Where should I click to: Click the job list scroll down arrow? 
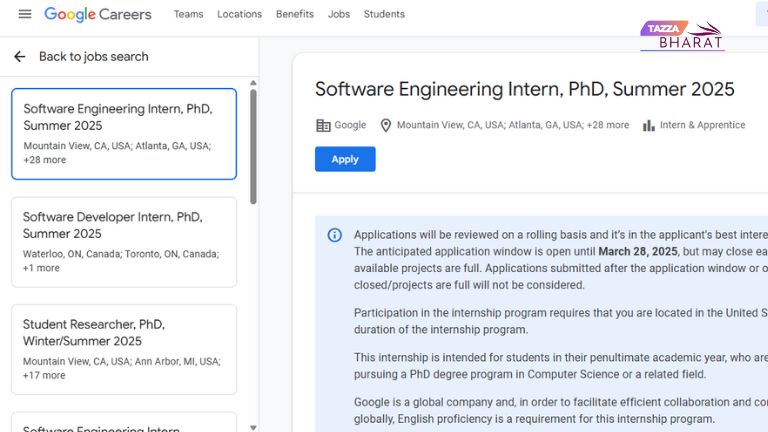pyautogui.click(x=253, y=428)
